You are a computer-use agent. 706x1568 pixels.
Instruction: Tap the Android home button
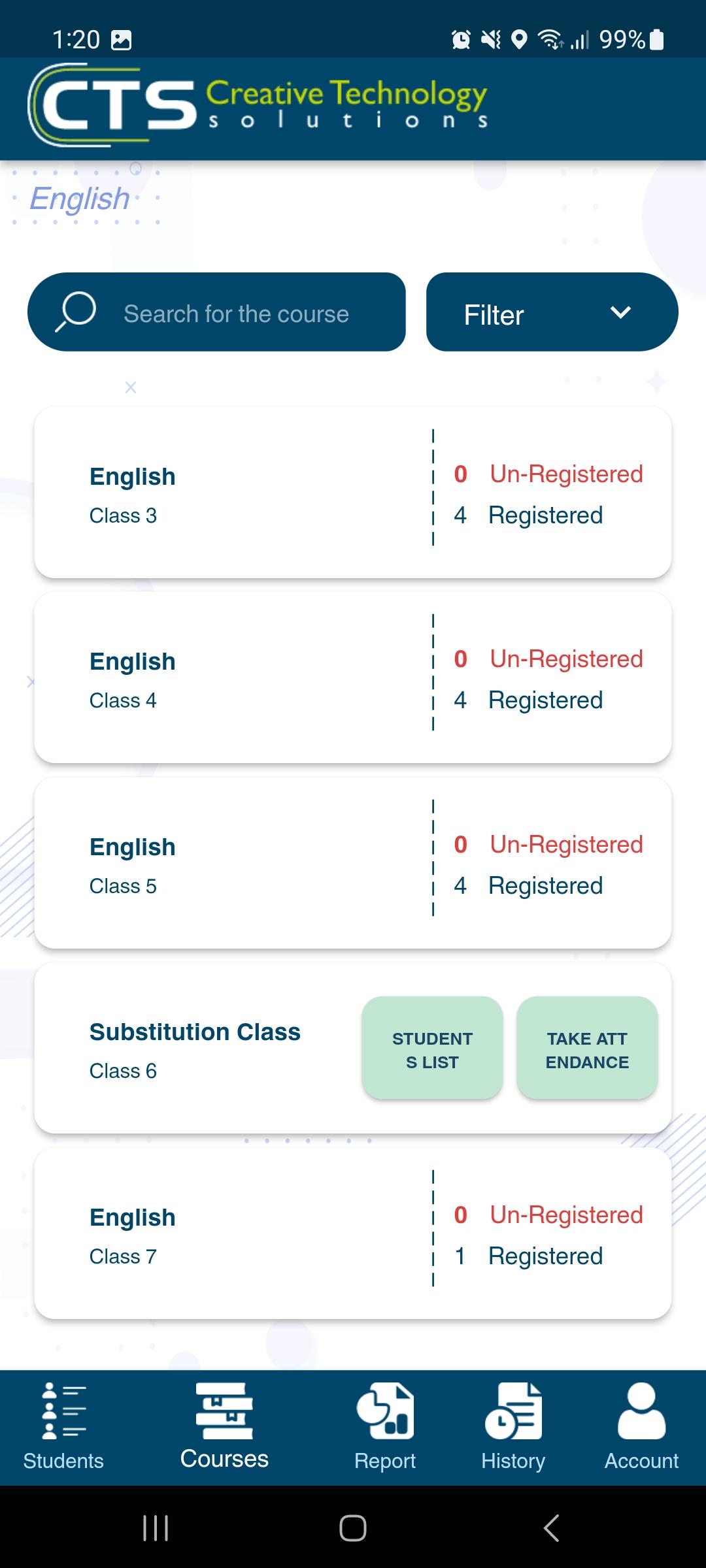pos(353,1528)
